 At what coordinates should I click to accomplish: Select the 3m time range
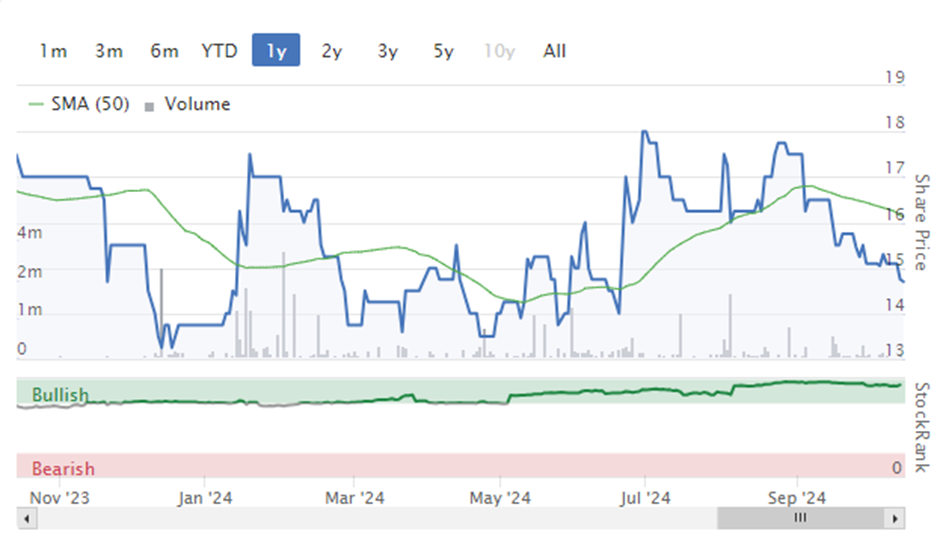[x=109, y=51]
